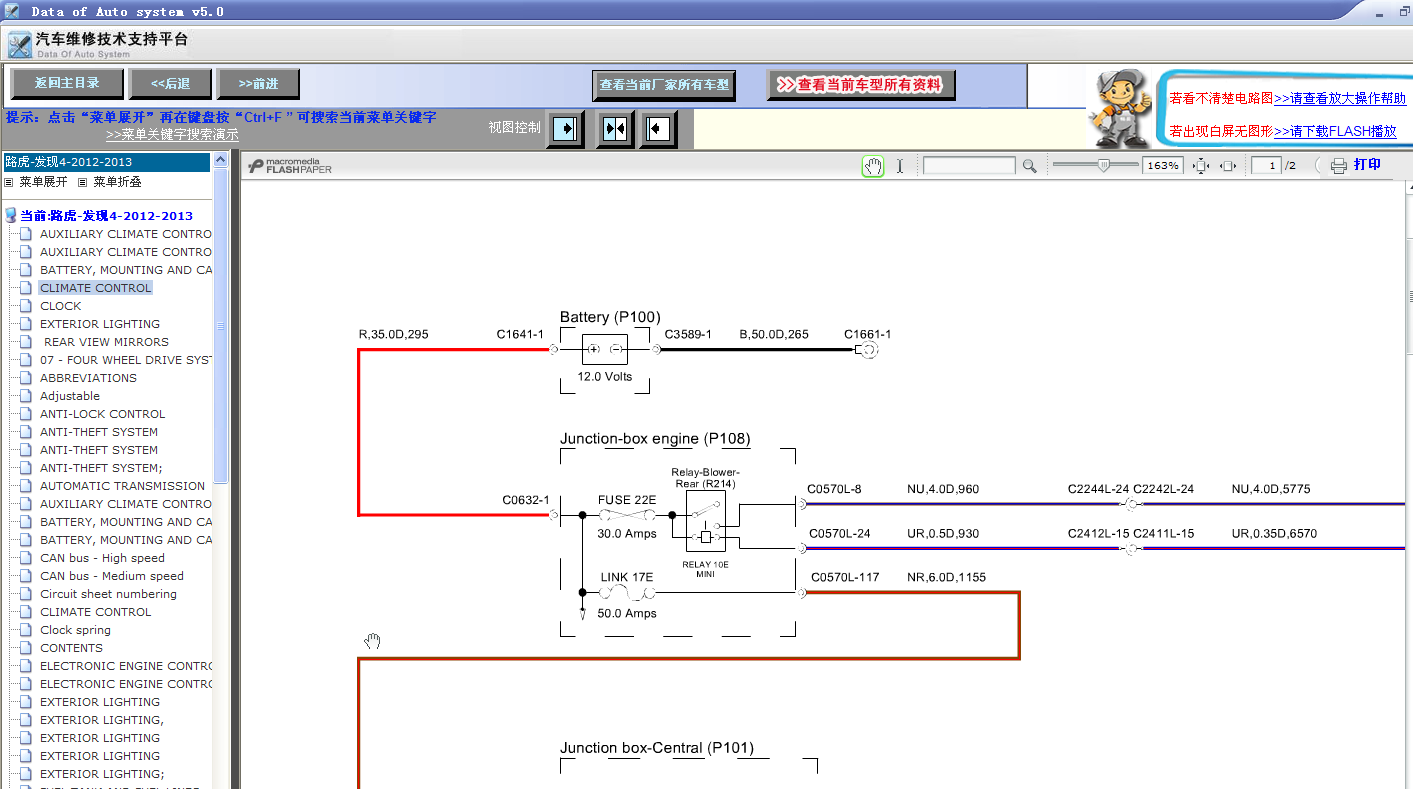Viewport: 1413px width, 789px height.
Task: Click the view control center-split layout button
Action: tap(615, 128)
